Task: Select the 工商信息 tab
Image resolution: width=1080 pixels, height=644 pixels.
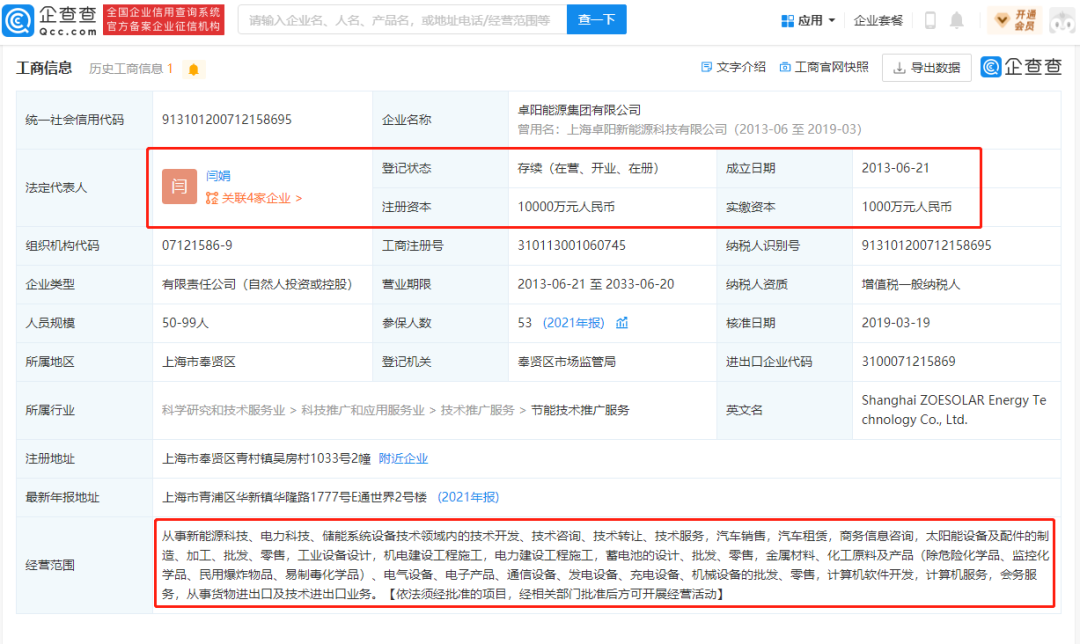Action: [44, 68]
